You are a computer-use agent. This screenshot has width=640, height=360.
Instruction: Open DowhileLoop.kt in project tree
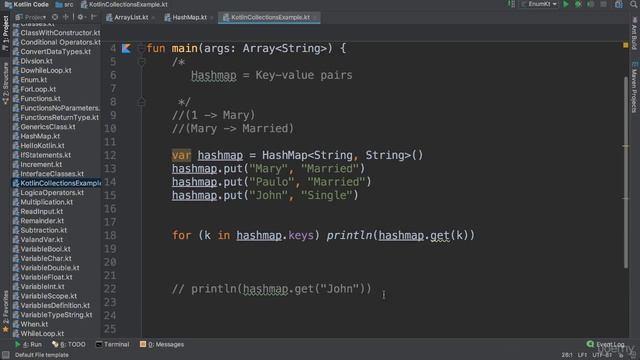click(x=42, y=70)
